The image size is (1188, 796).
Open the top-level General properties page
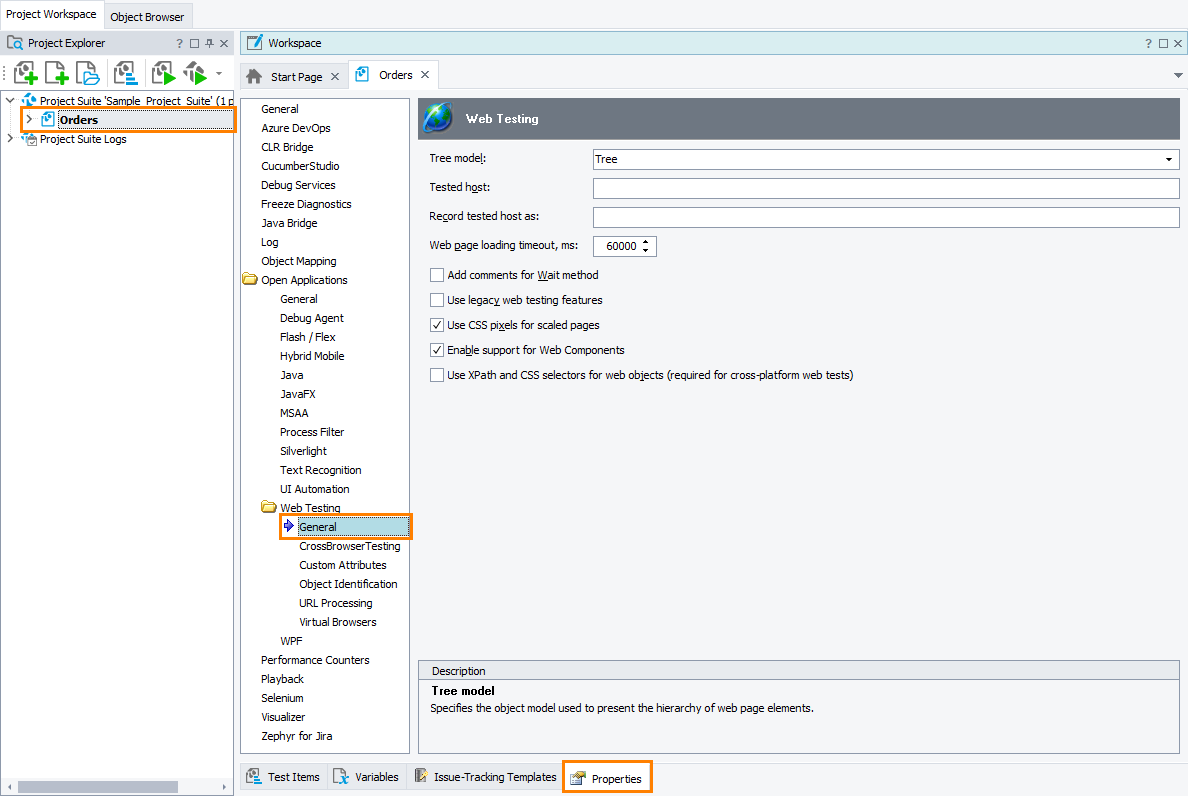(x=280, y=109)
